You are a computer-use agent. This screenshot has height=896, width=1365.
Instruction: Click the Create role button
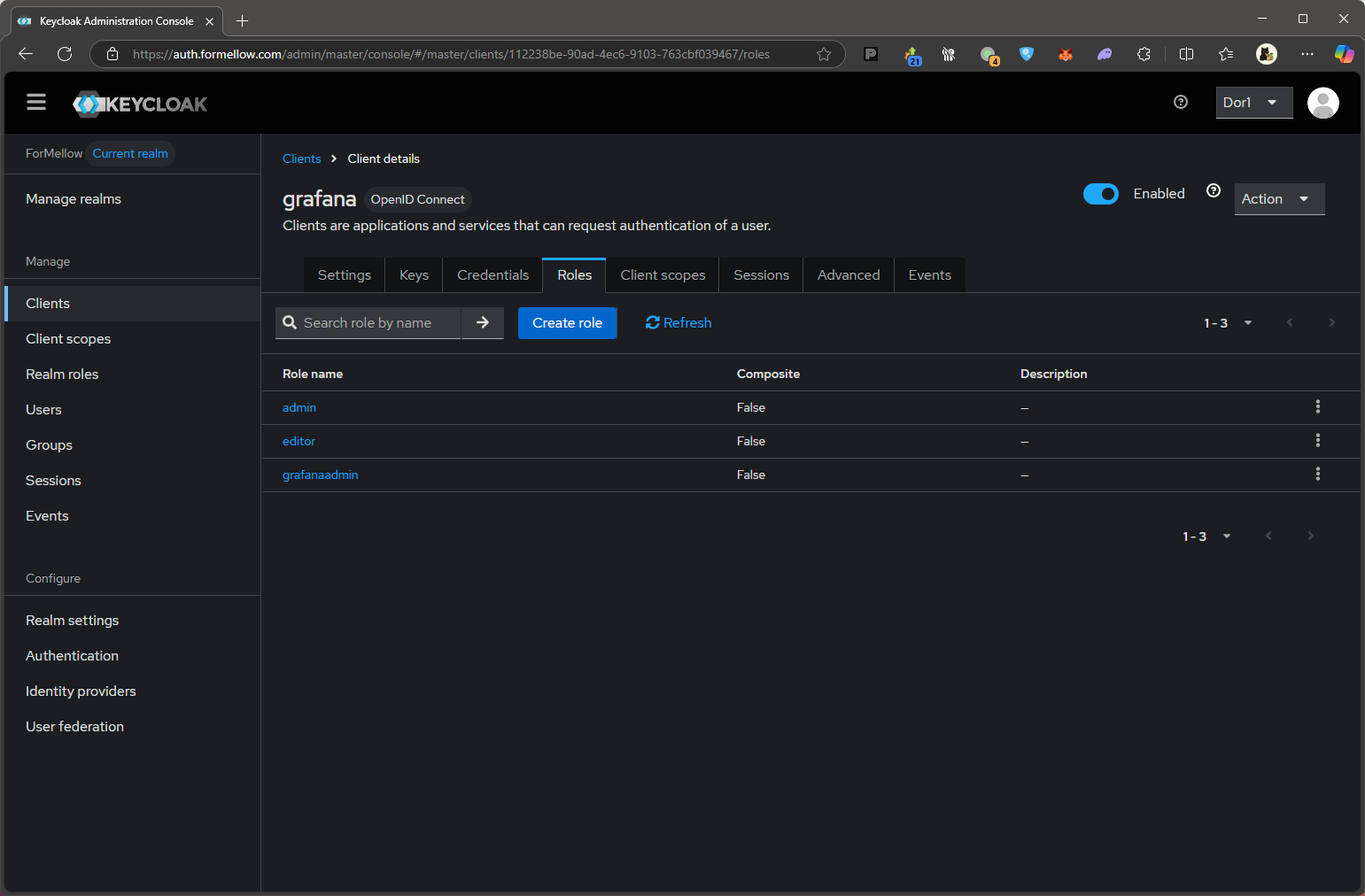pyautogui.click(x=567, y=323)
